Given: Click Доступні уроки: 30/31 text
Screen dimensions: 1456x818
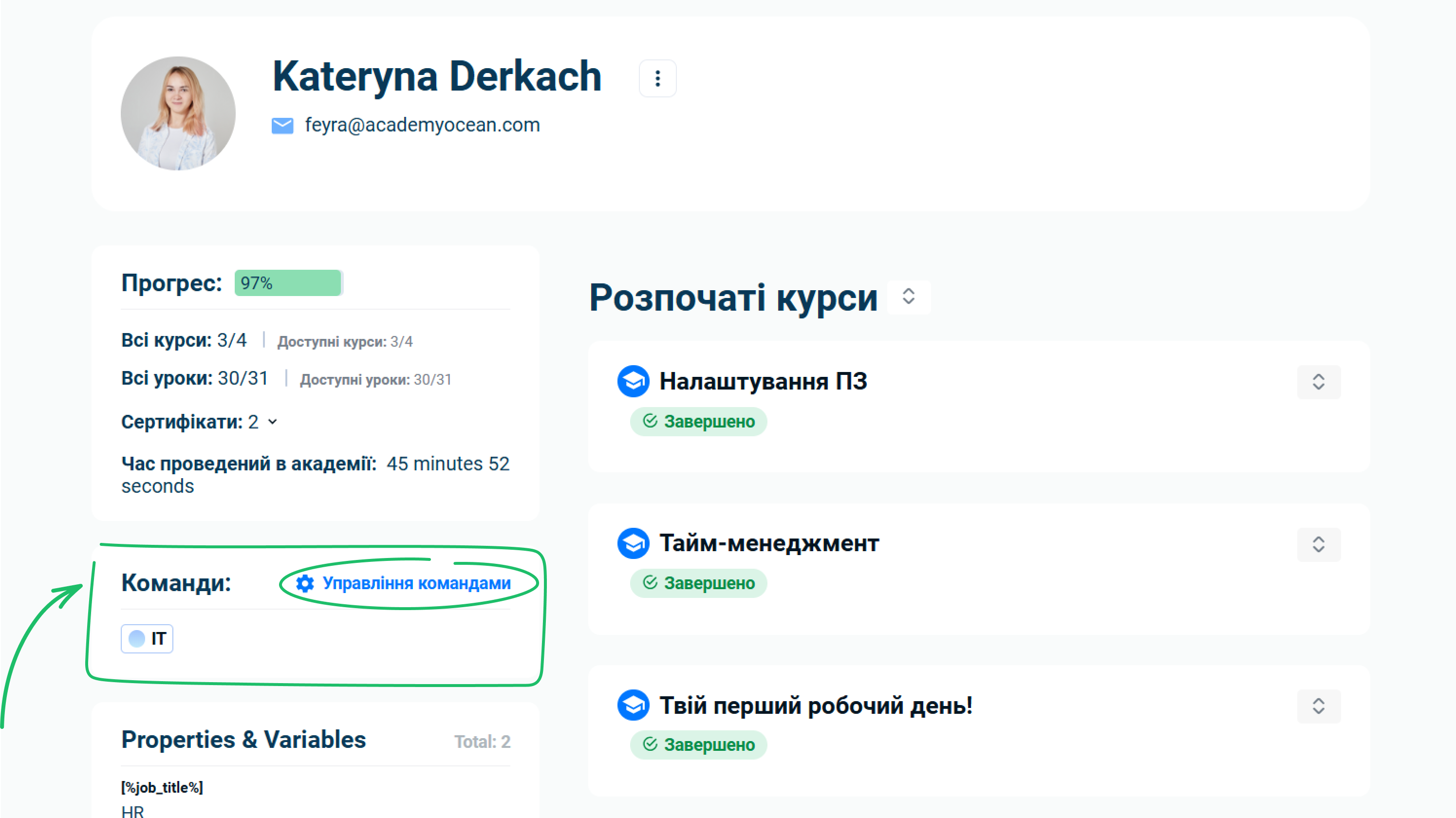Looking at the screenshot, I should click(375, 379).
